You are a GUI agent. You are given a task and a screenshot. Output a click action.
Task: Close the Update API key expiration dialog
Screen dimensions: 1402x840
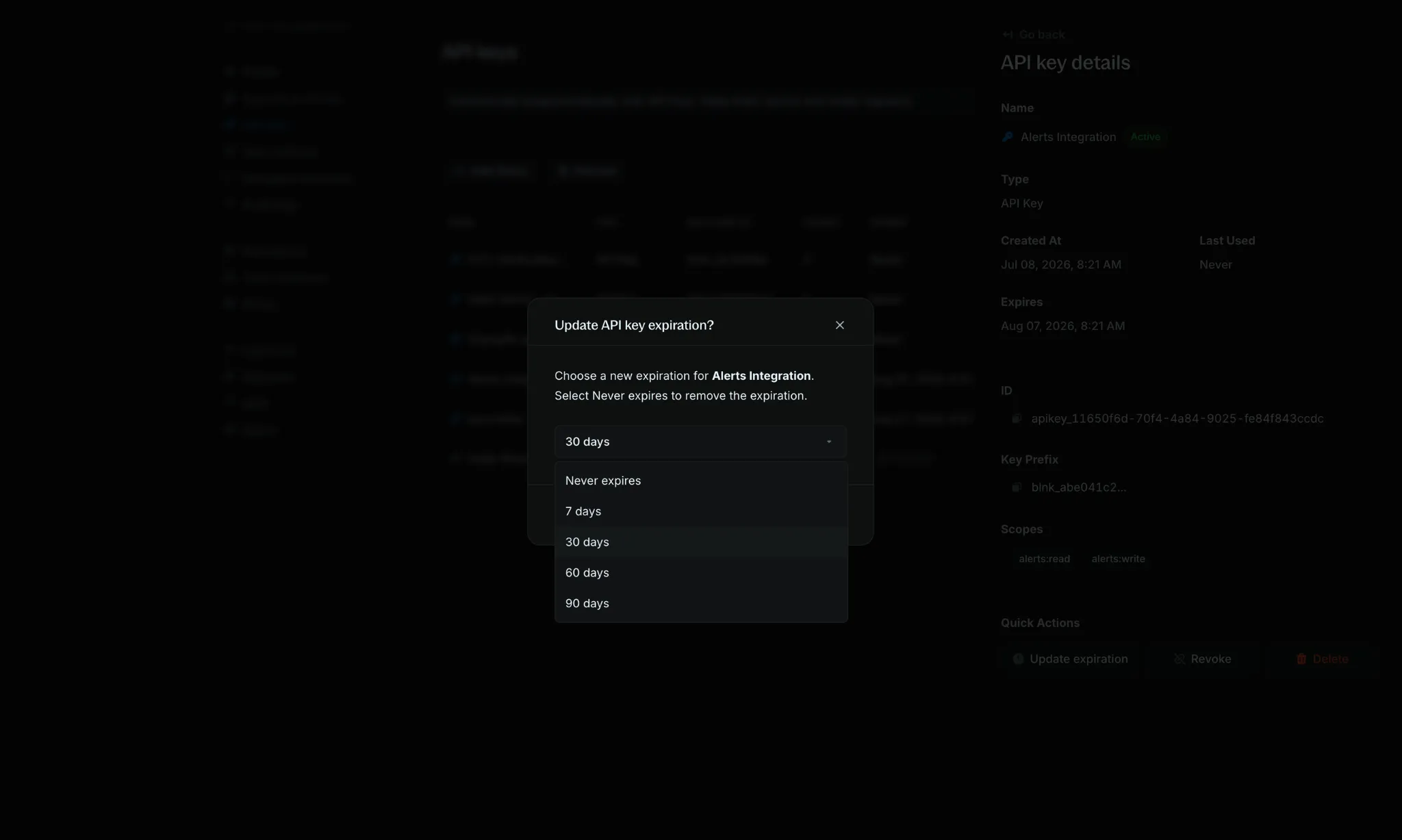840,325
